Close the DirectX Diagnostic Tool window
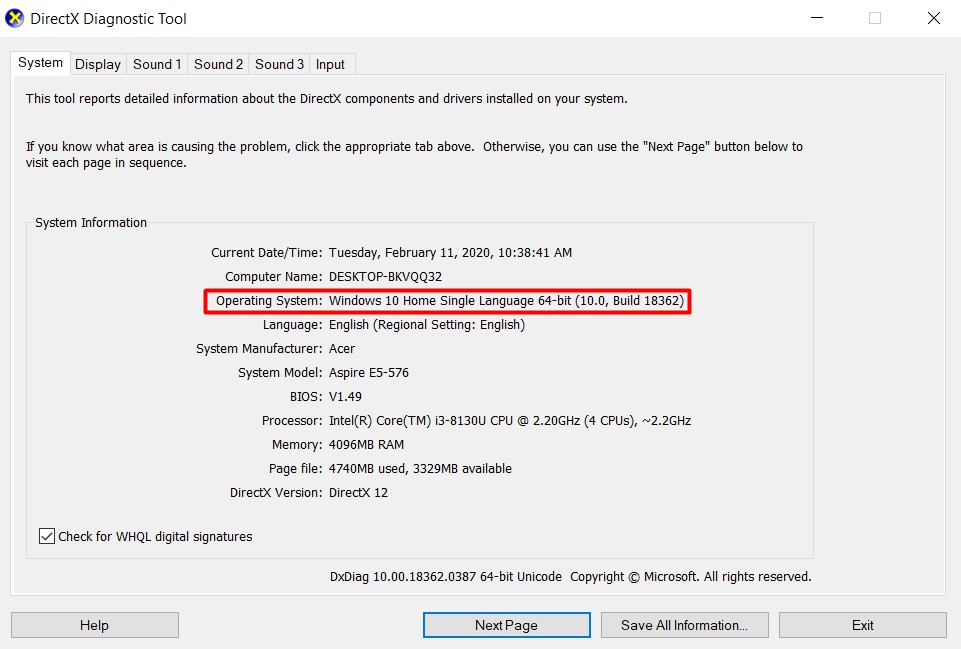Screen dimensions: 961x649 pyautogui.click(x=933, y=18)
